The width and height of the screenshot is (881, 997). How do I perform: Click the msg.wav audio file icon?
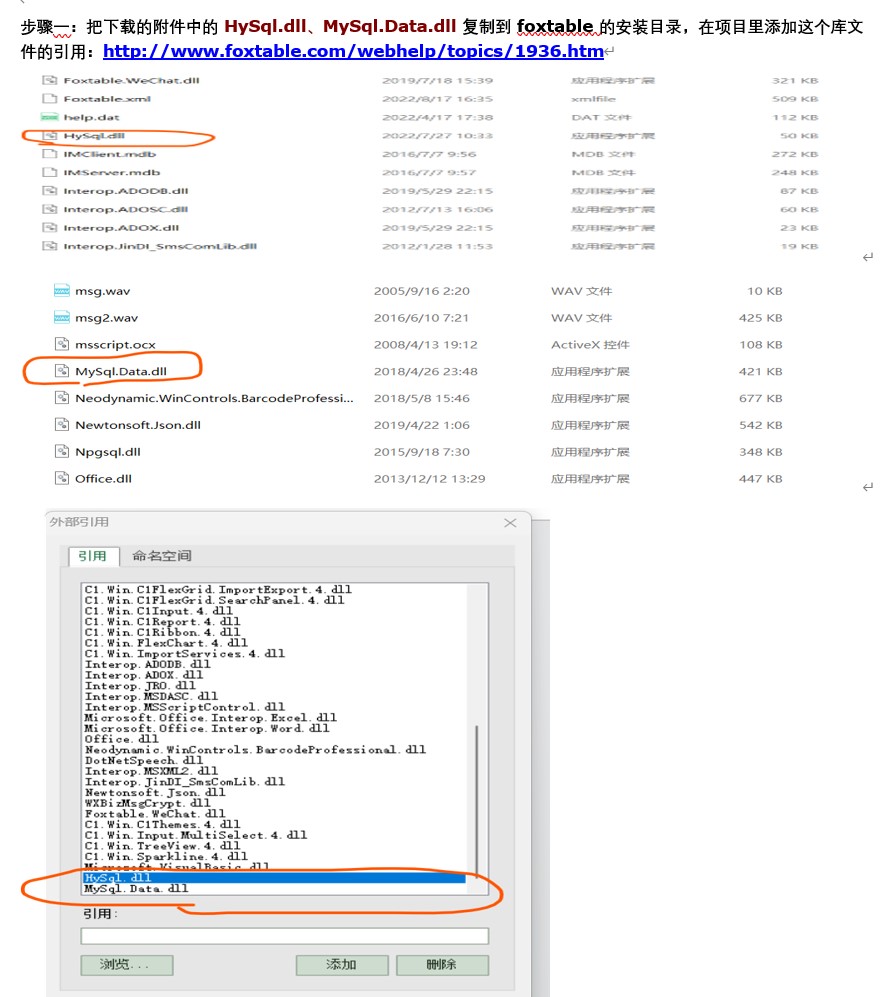point(62,291)
